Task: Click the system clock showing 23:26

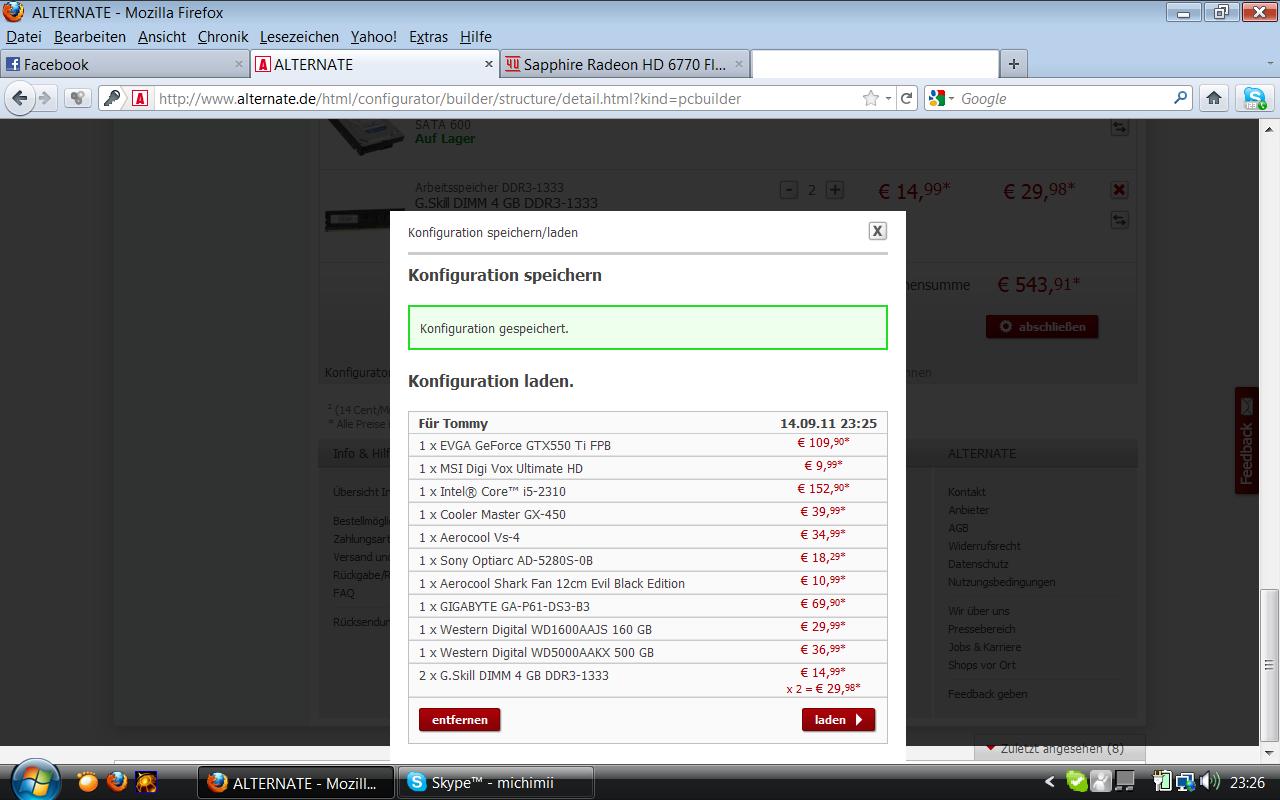Action: click(1247, 783)
